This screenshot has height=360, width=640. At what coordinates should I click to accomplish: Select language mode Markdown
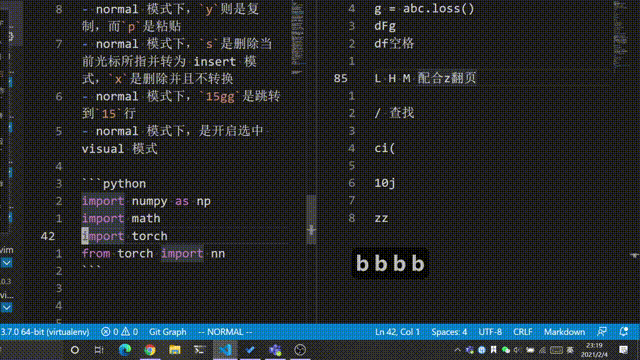click(x=564, y=332)
